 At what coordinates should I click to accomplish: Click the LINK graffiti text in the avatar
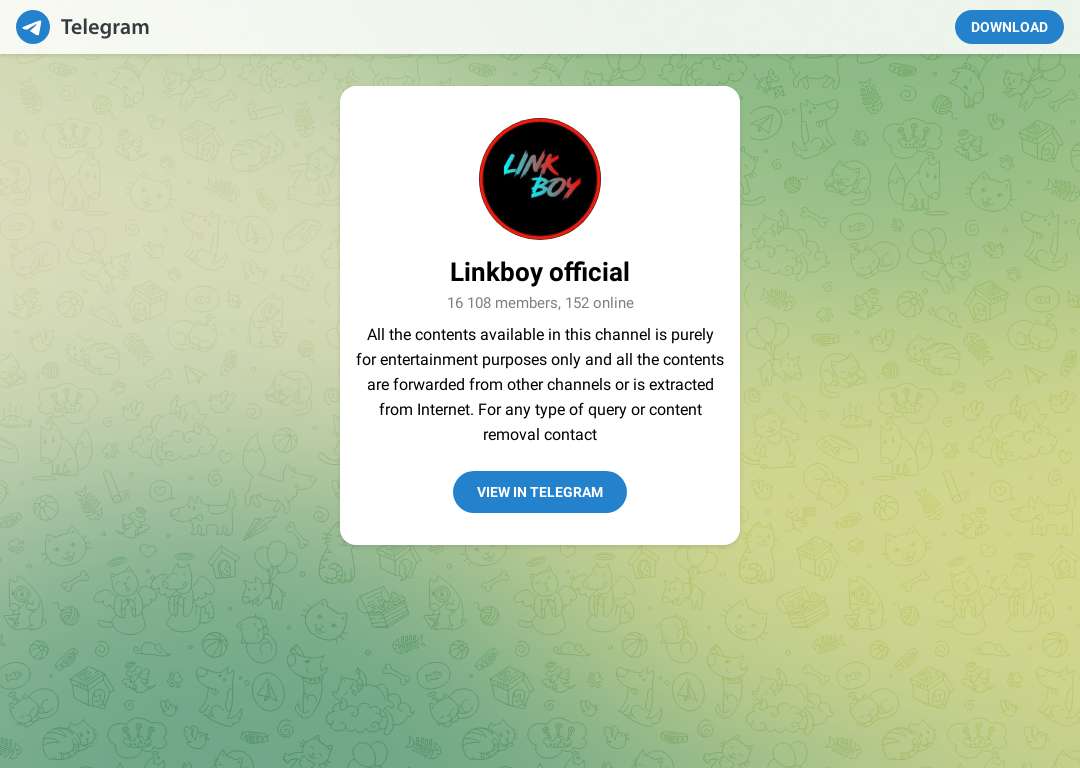pos(531,165)
